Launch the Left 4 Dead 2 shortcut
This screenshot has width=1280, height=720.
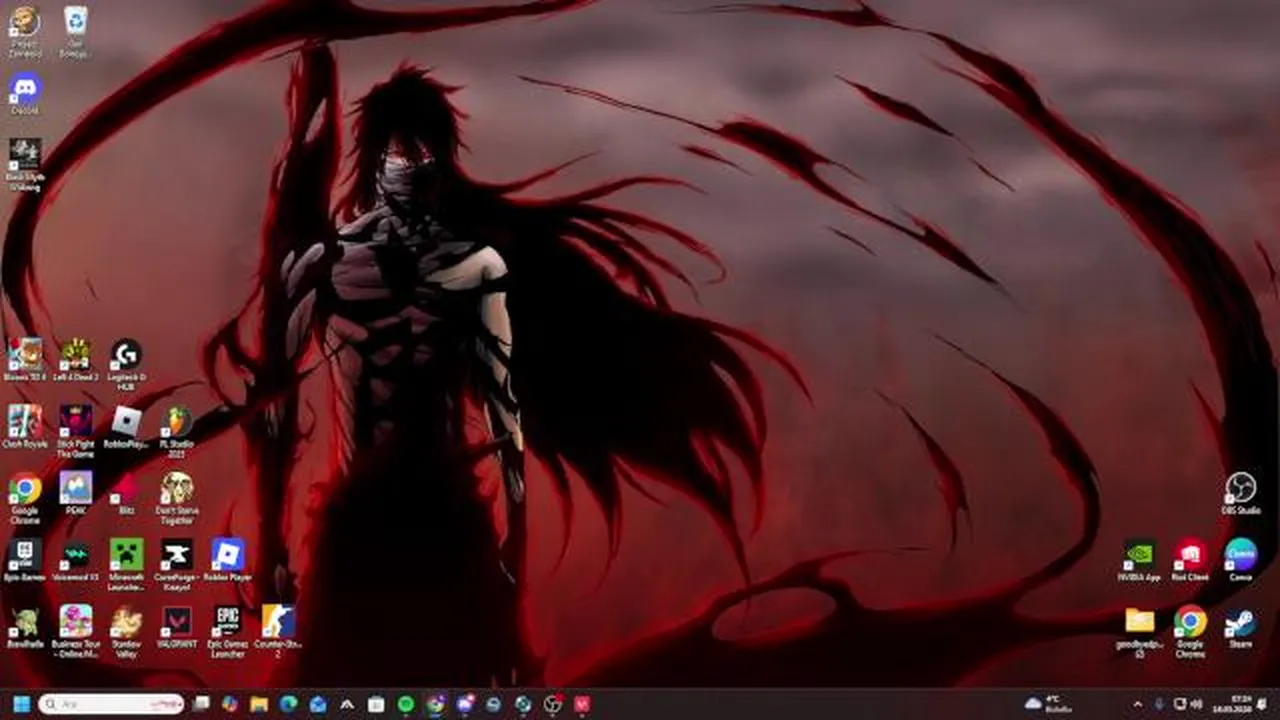(75, 359)
